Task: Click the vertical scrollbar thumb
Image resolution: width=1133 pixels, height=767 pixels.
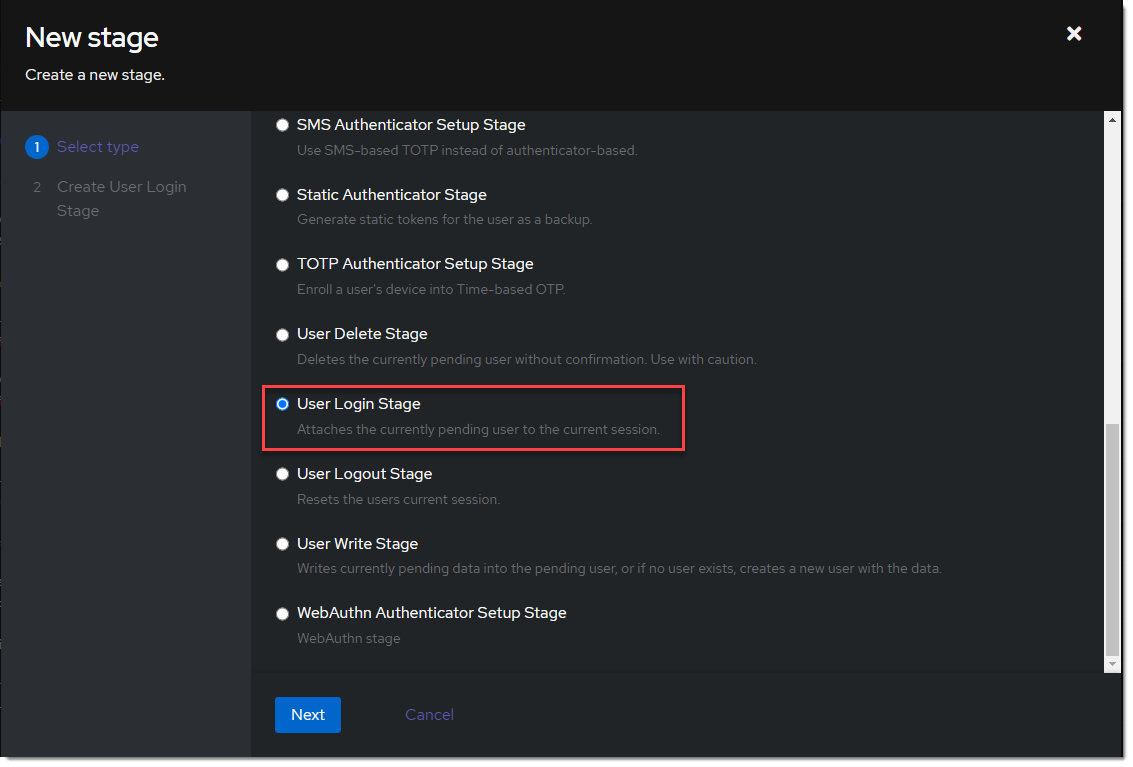Action: 1112,538
